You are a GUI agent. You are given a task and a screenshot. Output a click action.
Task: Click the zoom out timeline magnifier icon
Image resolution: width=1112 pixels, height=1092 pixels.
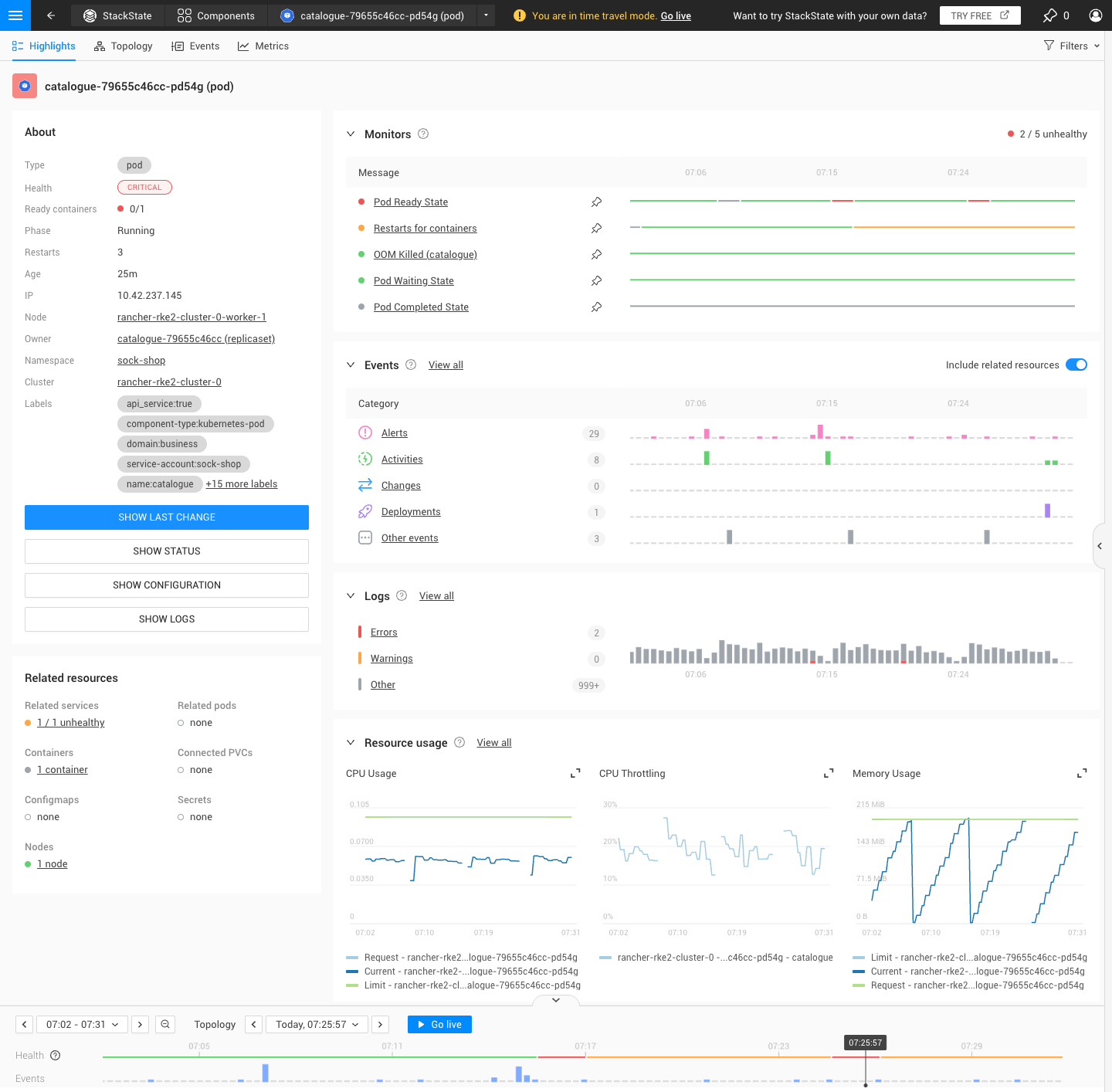pos(165,1025)
